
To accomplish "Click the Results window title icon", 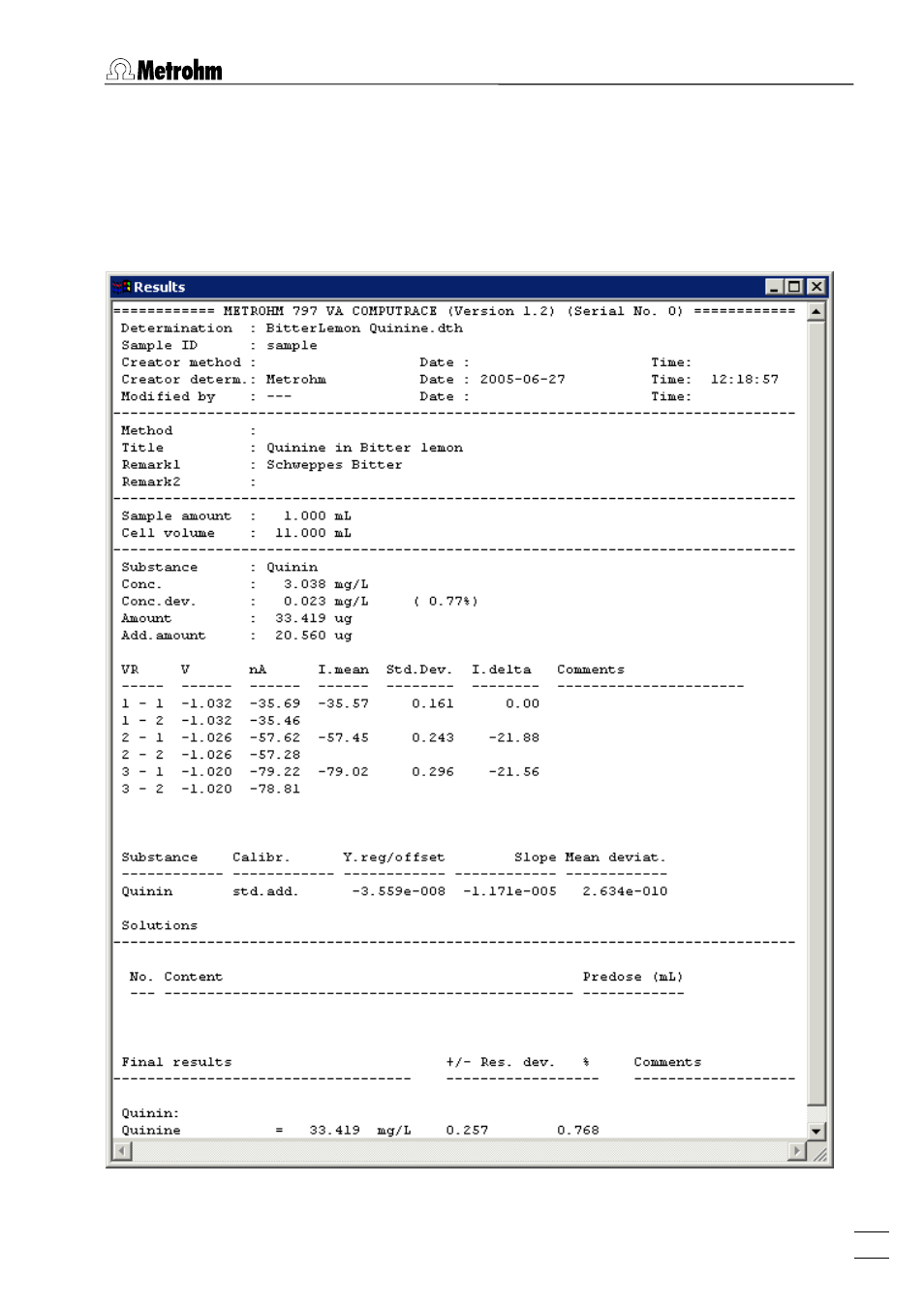I will pyautogui.click(x=122, y=287).
